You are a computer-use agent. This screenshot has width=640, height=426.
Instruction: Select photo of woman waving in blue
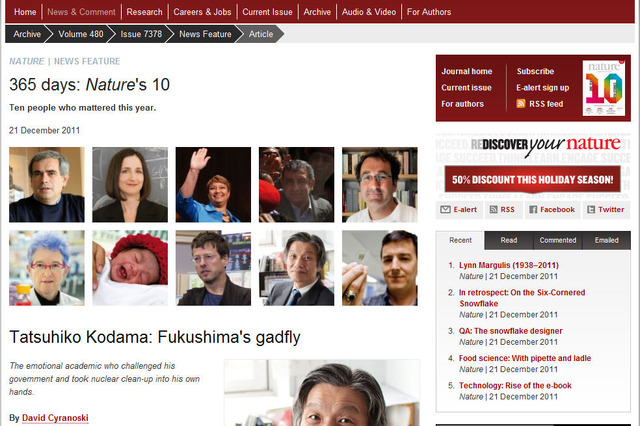click(213, 185)
